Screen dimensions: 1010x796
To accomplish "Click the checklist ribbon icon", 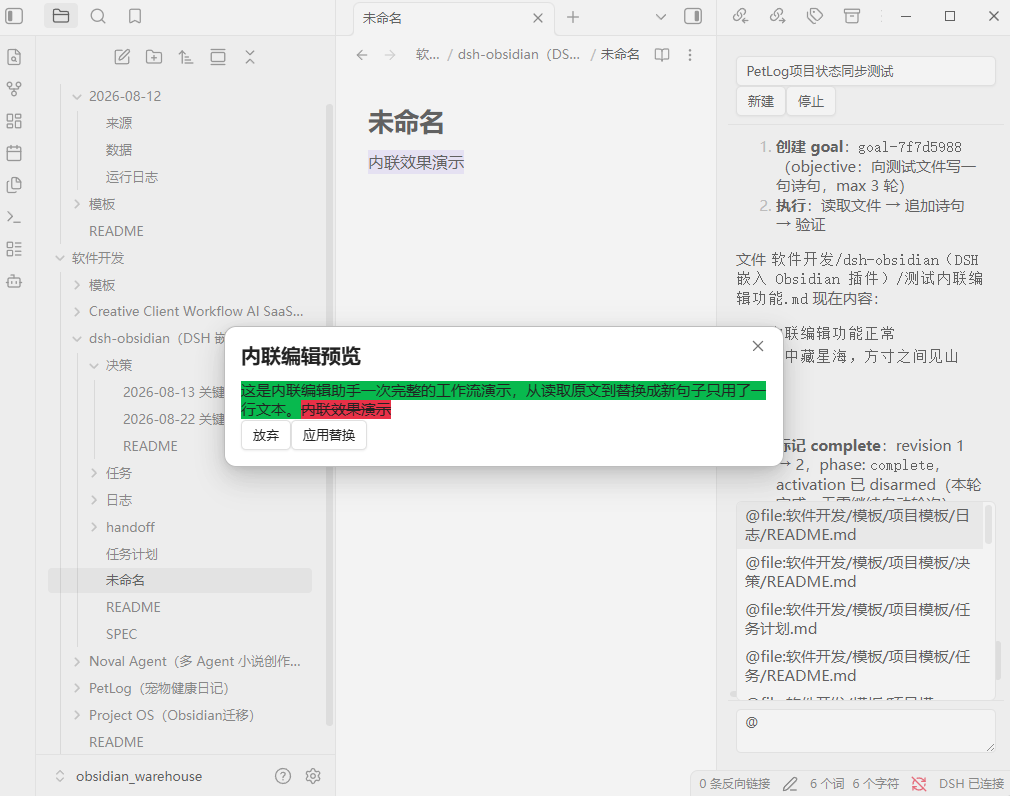I will pyautogui.click(x=14, y=249).
